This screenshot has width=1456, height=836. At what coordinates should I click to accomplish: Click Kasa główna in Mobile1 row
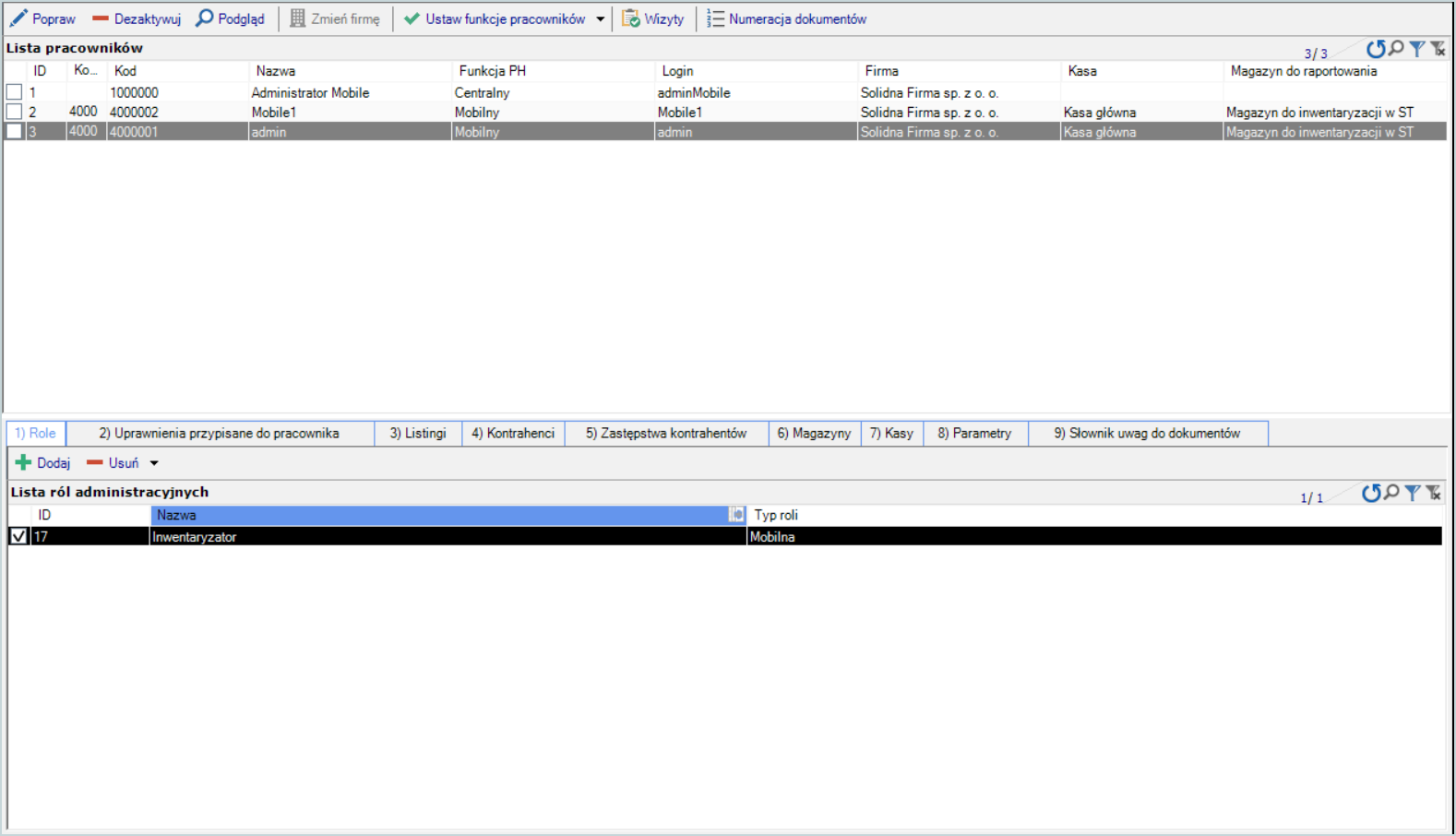pos(1142,112)
